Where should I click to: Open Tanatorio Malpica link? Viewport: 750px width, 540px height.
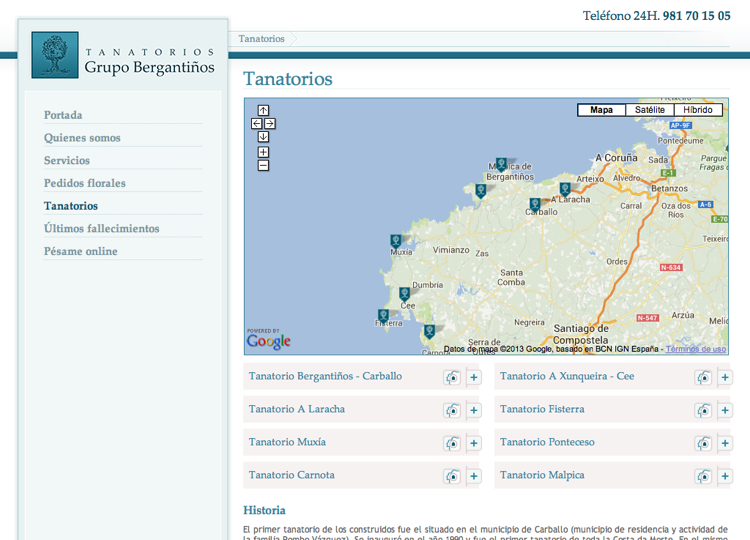(542, 475)
